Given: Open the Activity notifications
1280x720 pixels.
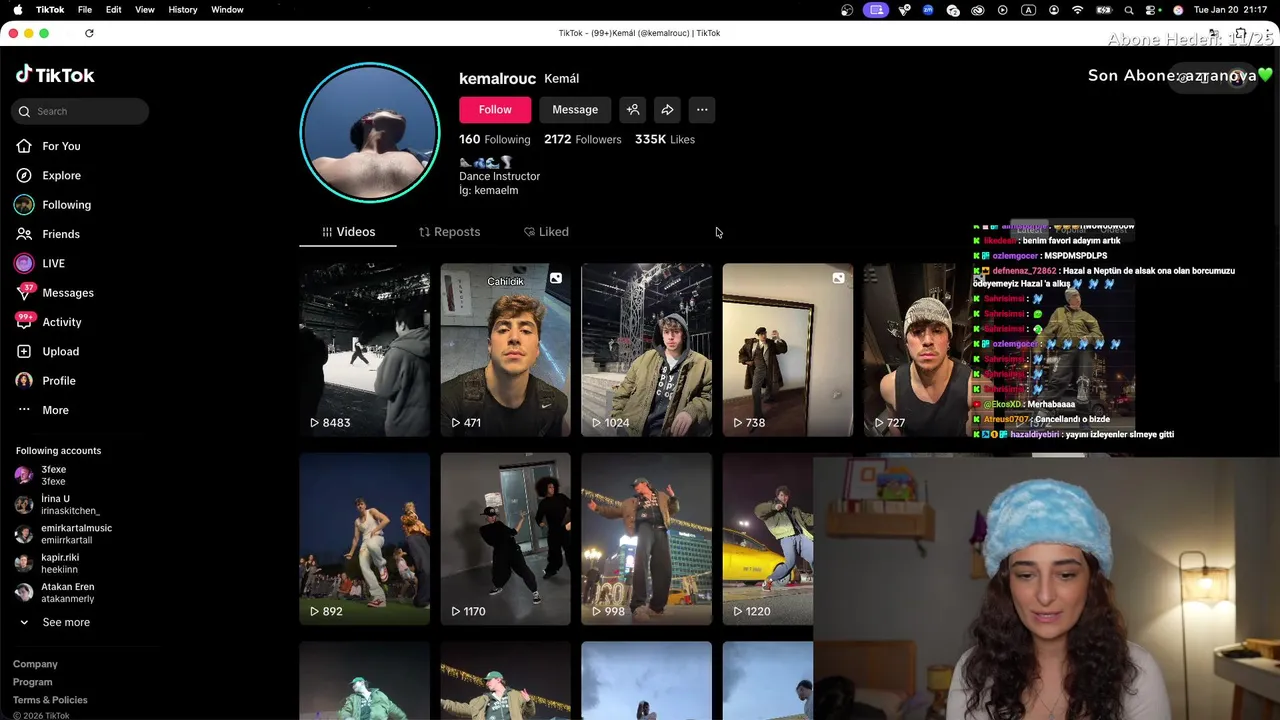Looking at the screenshot, I should pos(49,322).
